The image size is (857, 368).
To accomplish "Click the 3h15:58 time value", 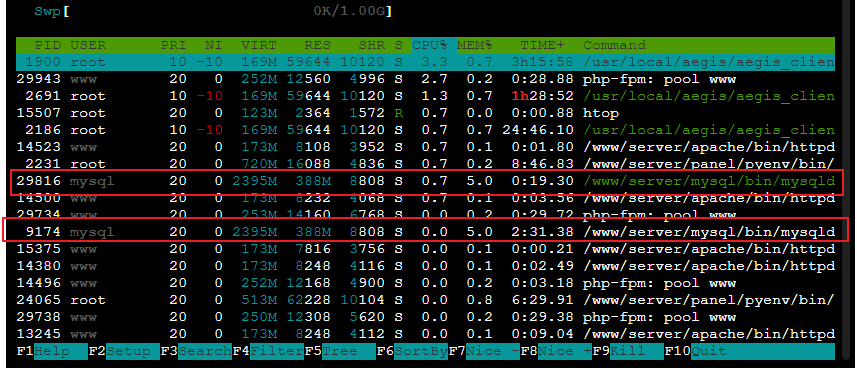I will pos(543,62).
